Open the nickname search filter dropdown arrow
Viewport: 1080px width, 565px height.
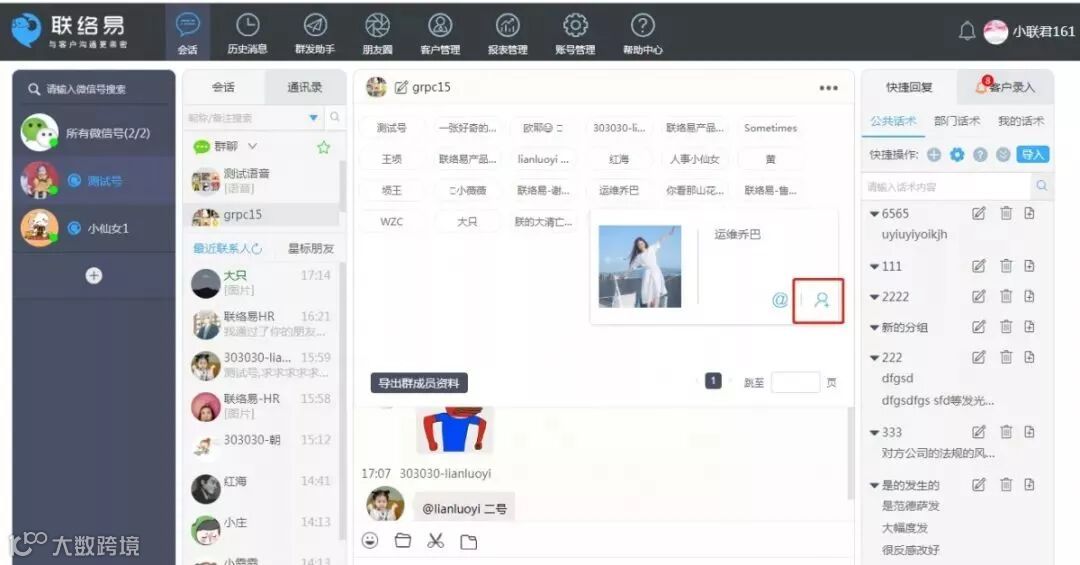tap(313, 117)
